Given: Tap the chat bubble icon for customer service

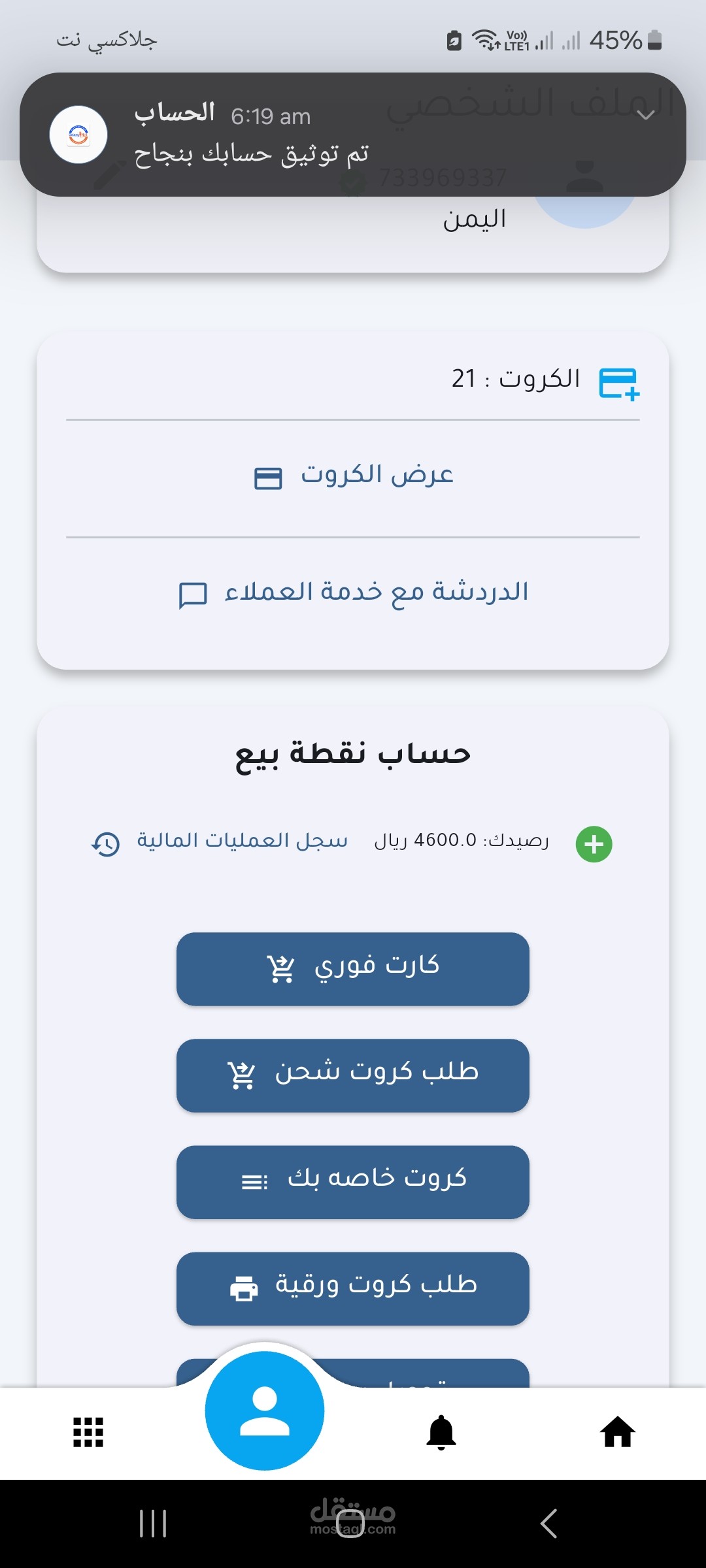Looking at the screenshot, I should (x=193, y=595).
